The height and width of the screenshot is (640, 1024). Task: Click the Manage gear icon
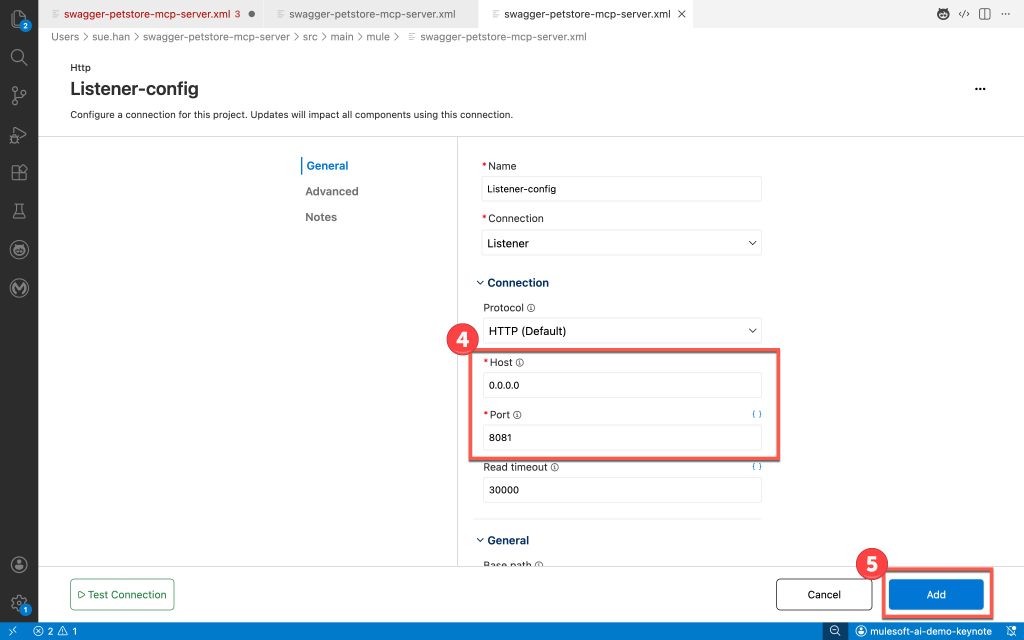pos(18,603)
